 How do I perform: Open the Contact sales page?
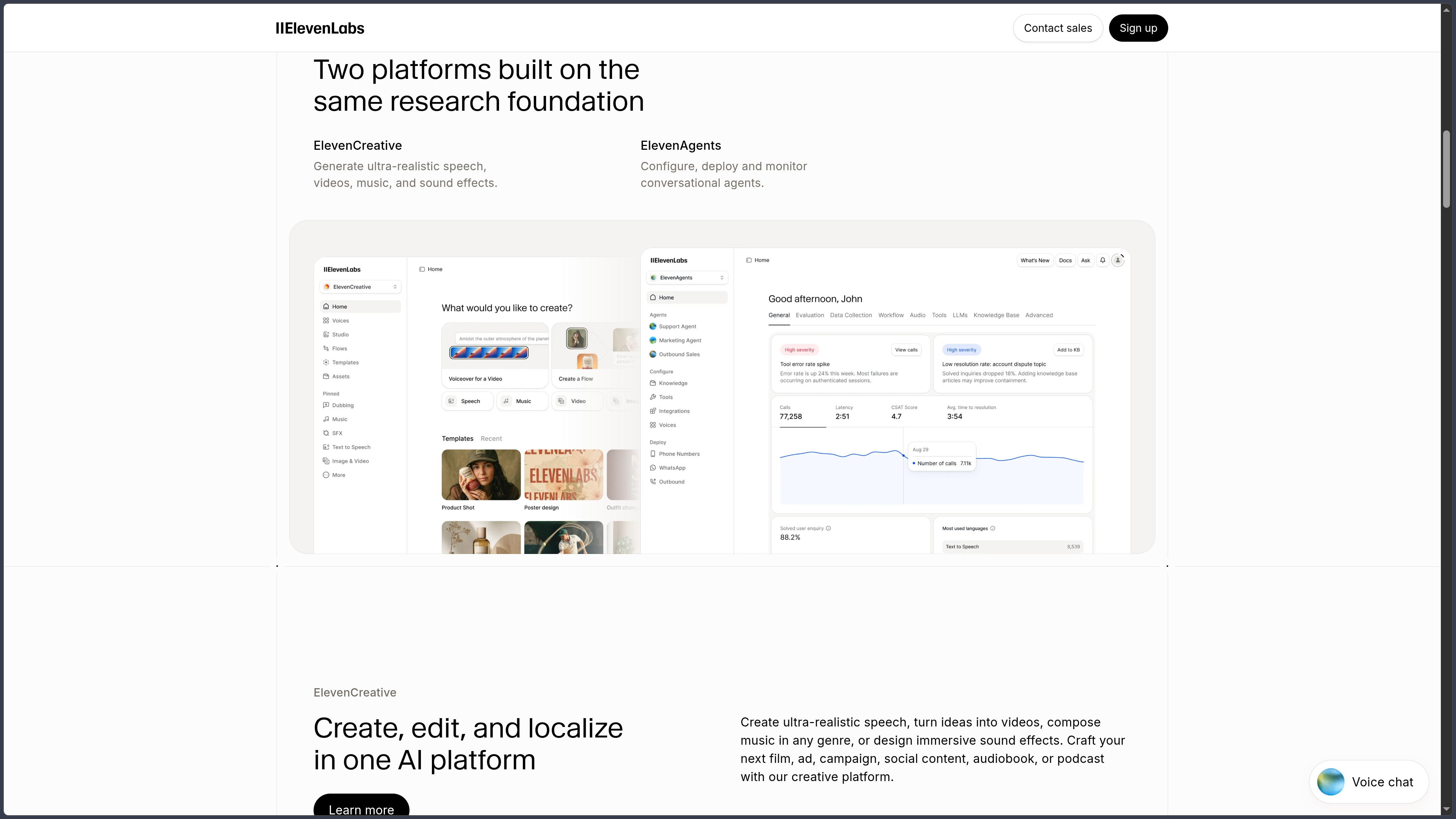click(x=1057, y=28)
